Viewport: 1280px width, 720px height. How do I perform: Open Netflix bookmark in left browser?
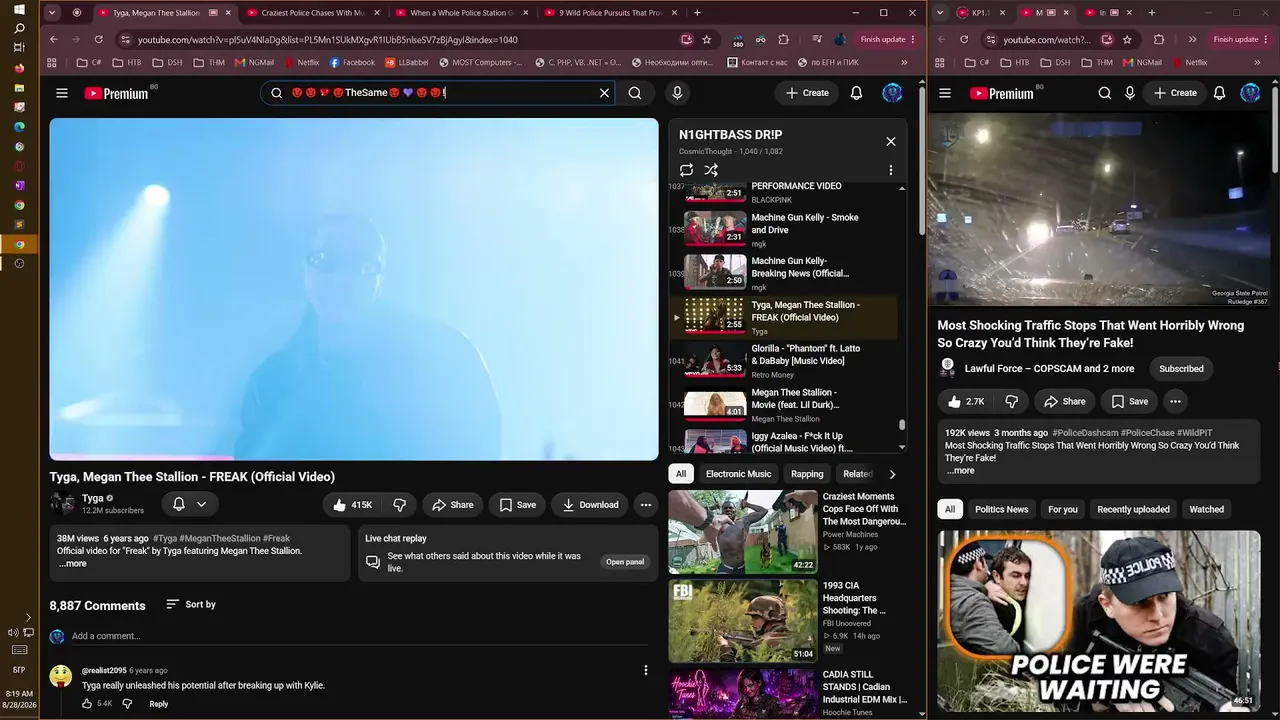click(x=299, y=62)
